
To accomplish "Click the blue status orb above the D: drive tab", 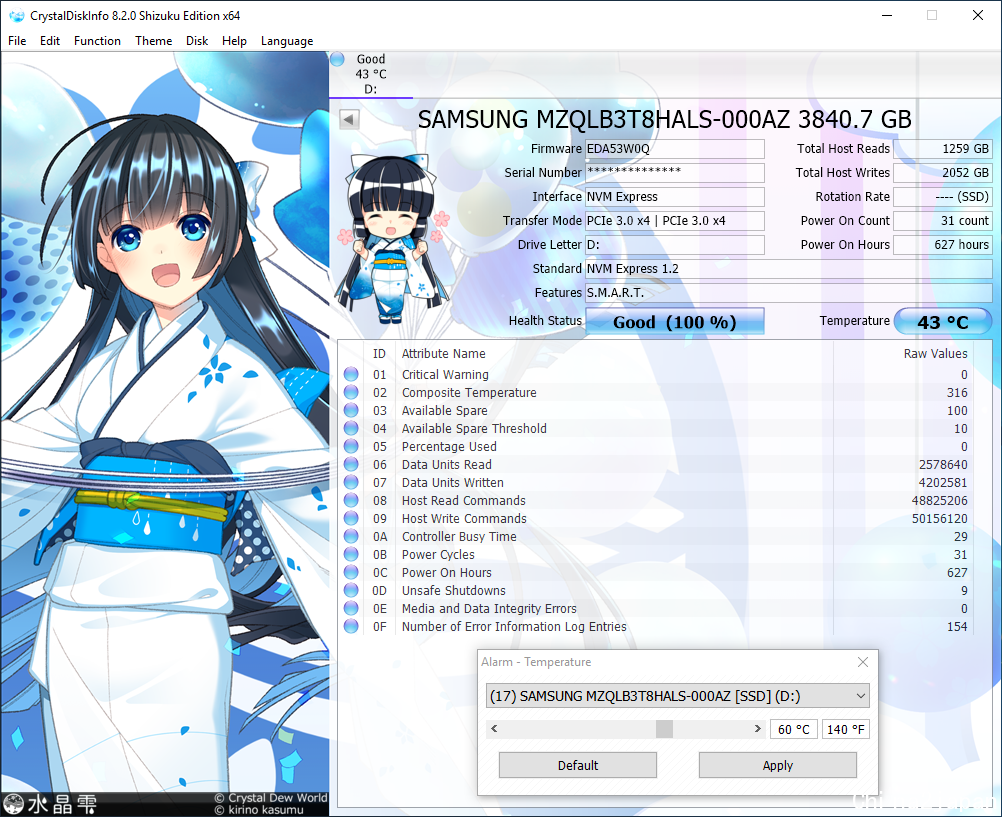I will (x=337, y=59).
